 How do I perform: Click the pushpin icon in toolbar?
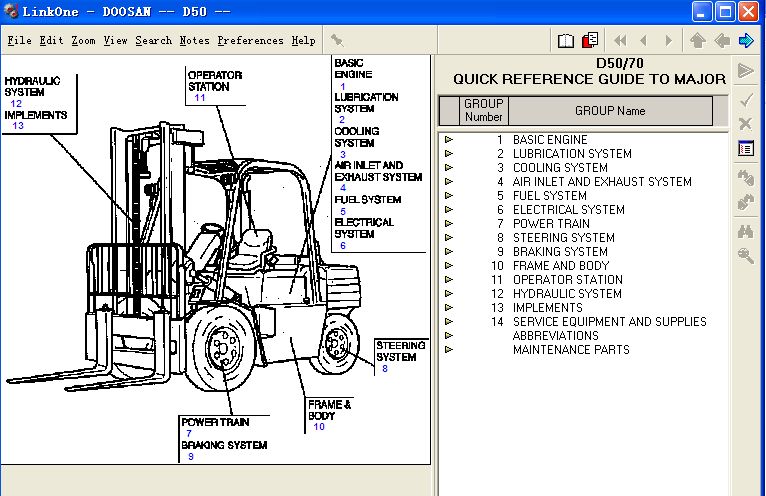[337, 41]
